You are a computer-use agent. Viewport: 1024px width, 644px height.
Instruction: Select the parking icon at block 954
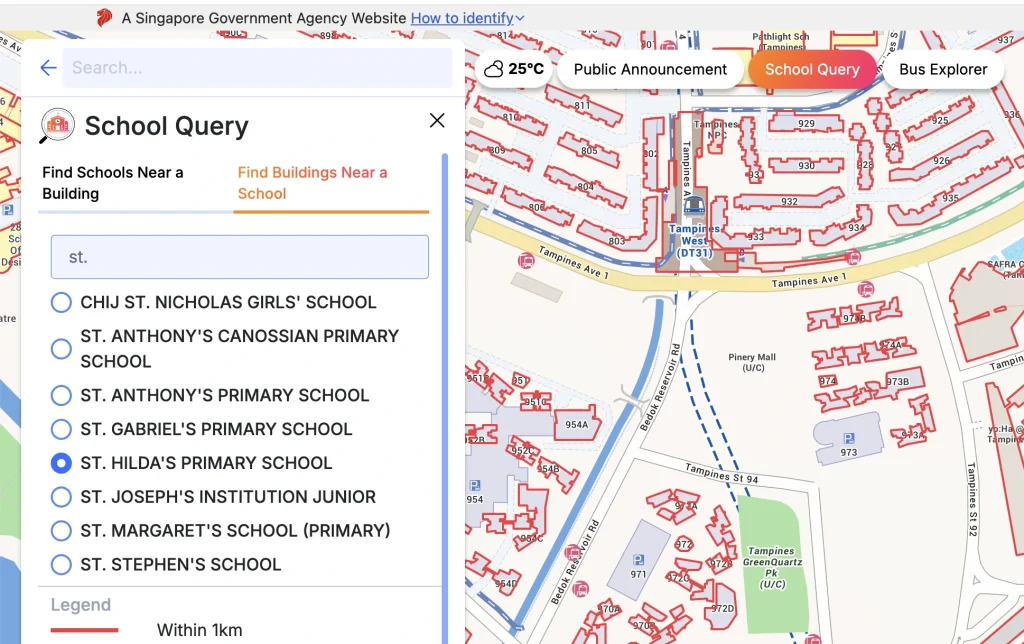[475, 485]
